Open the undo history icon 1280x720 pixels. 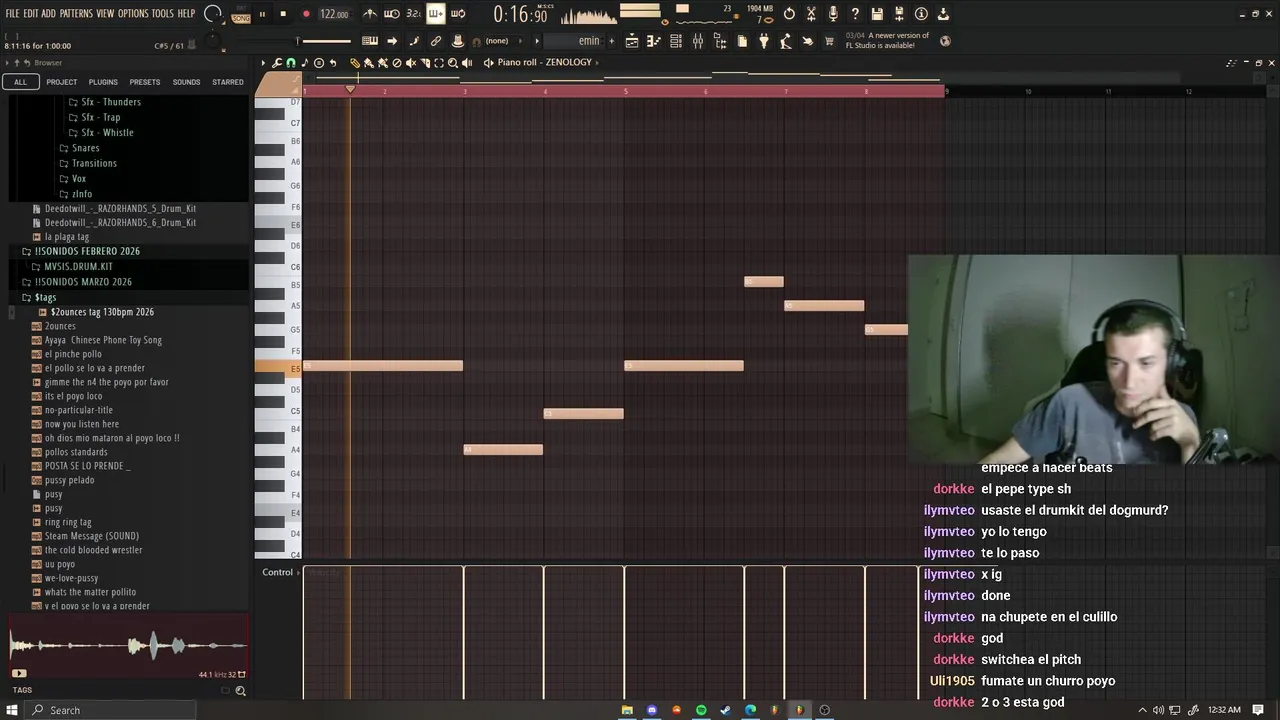[x=789, y=14]
